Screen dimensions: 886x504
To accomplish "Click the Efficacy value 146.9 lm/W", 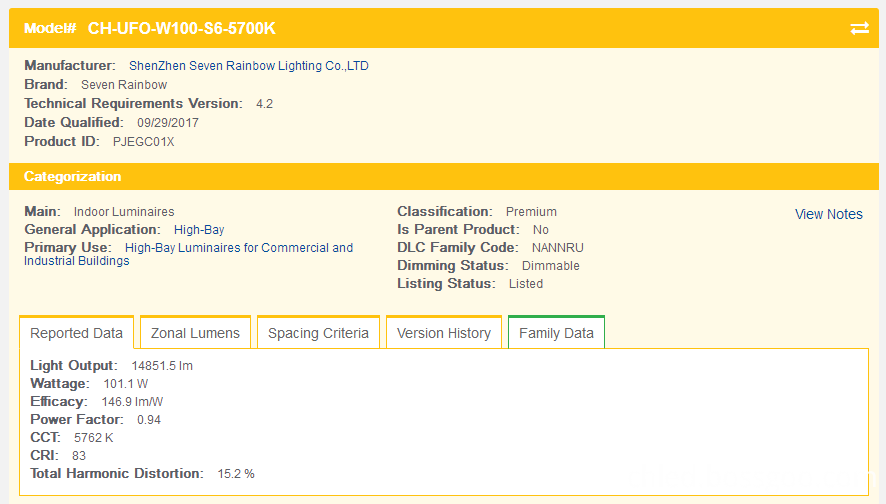I will point(132,402).
